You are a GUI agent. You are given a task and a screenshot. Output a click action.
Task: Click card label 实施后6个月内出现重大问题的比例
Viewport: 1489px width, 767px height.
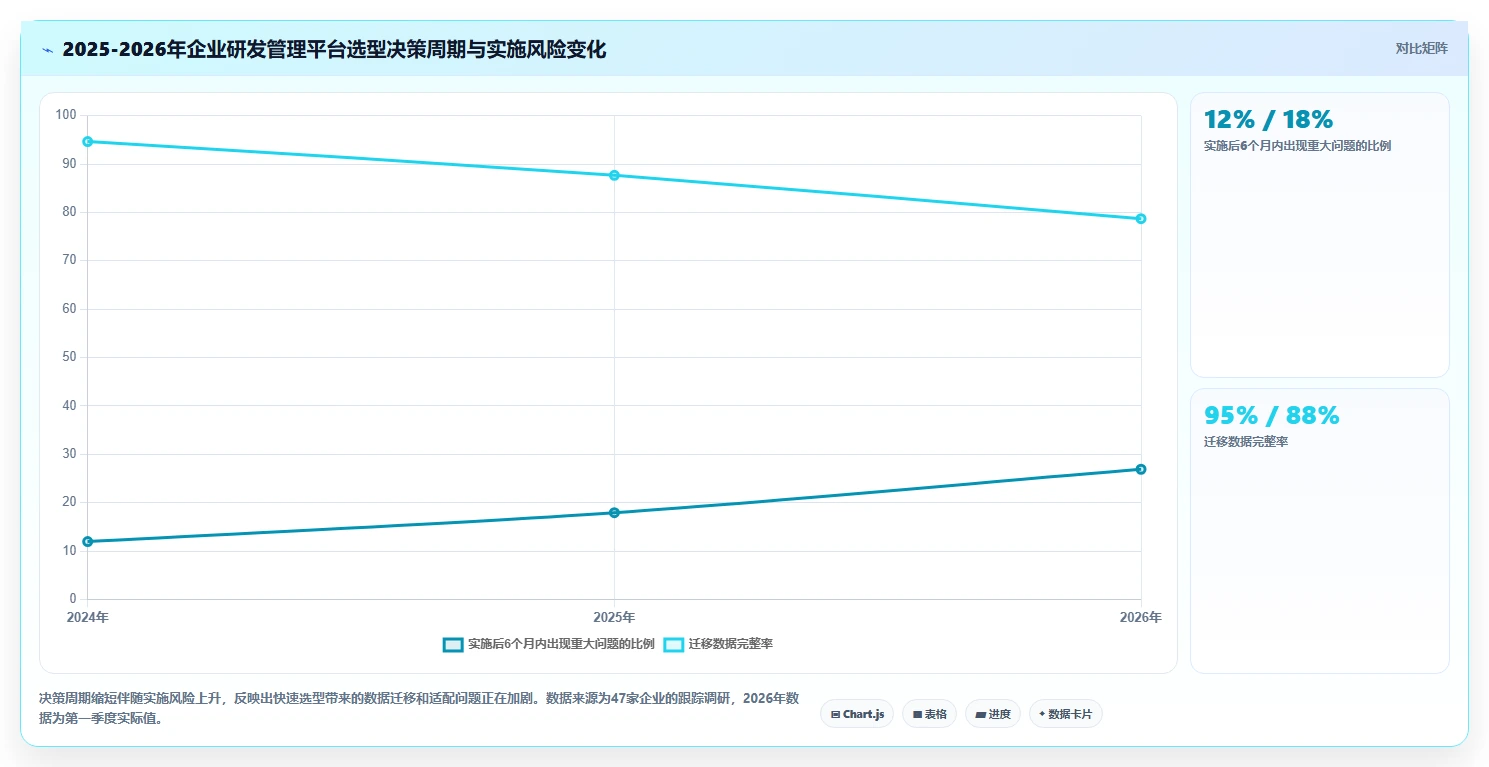click(x=1297, y=146)
